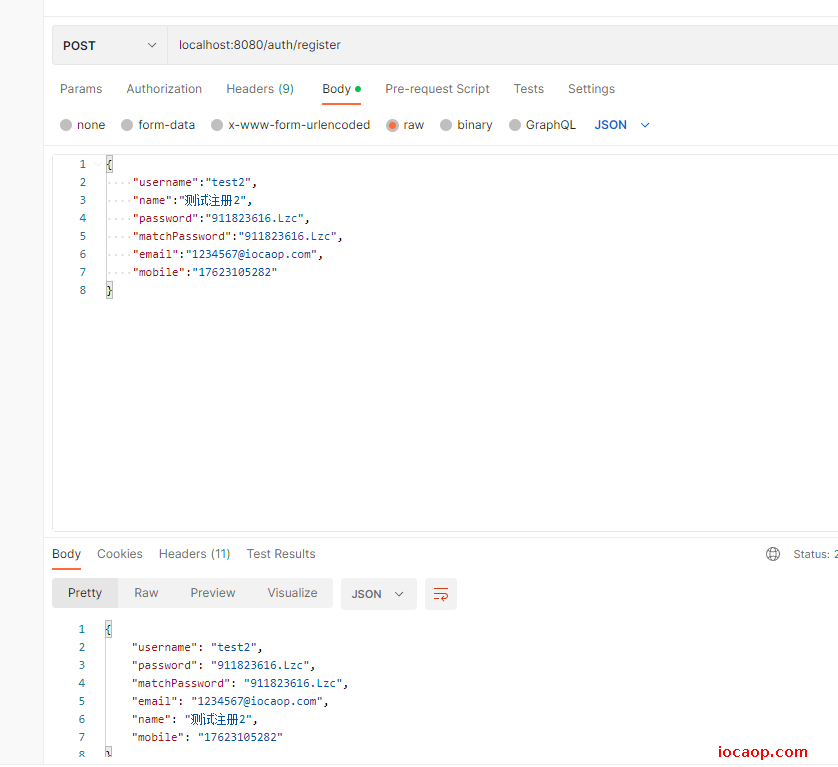Toggle the response word wrap icon

coord(441,594)
